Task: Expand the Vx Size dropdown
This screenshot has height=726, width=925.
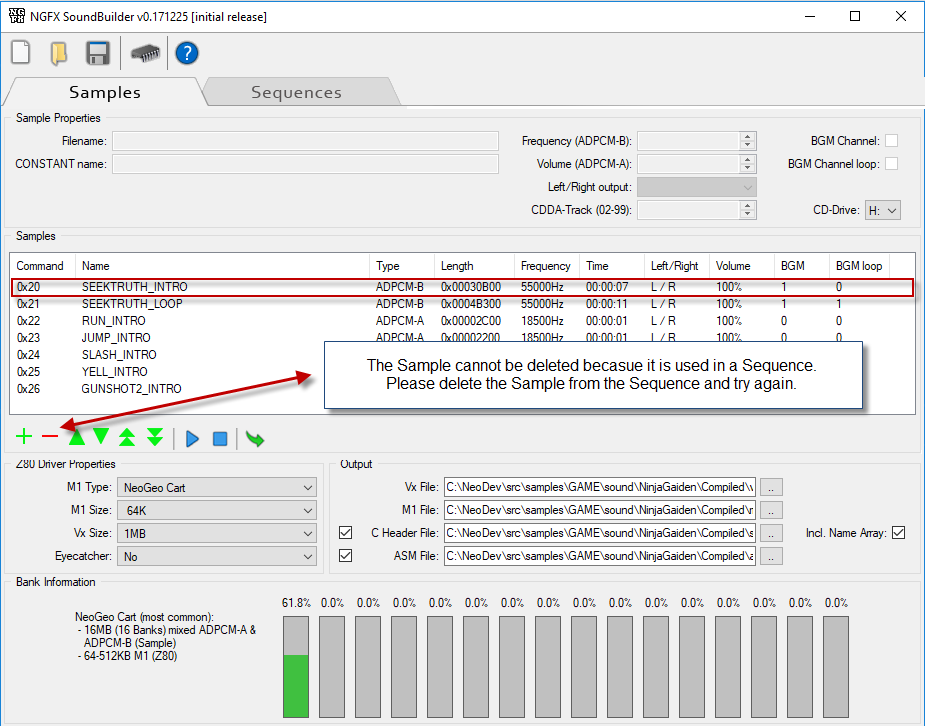Action: pyautogui.click(x=217, y=533)
